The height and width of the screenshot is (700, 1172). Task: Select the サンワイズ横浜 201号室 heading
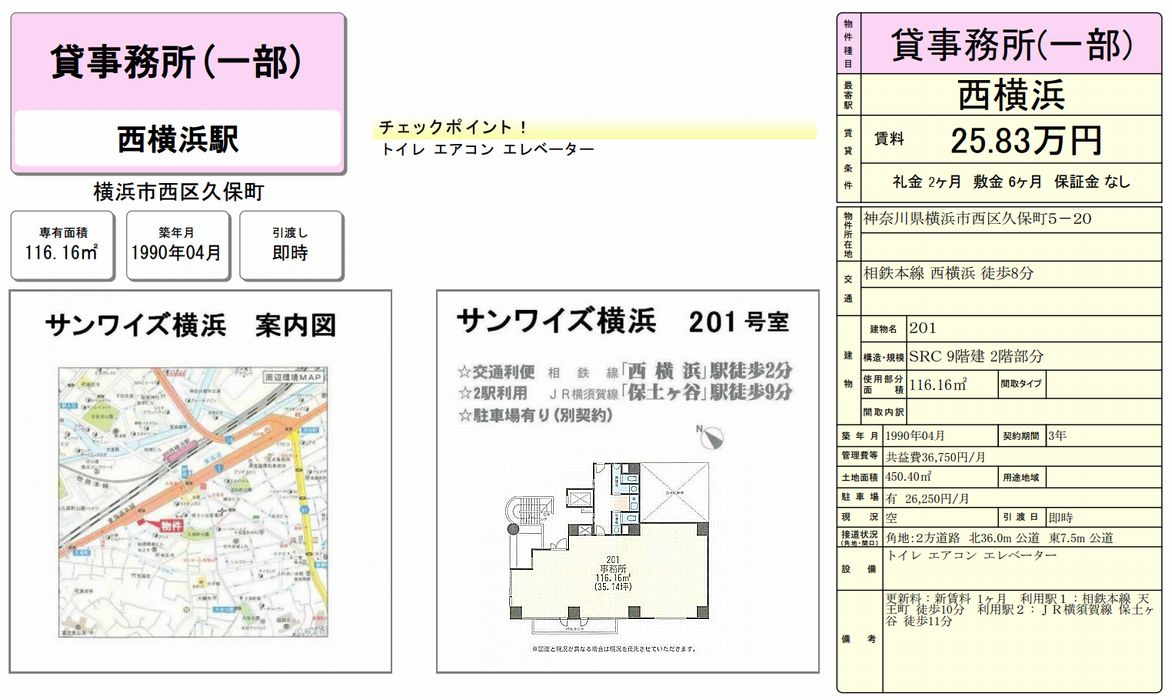pos(623,322)
